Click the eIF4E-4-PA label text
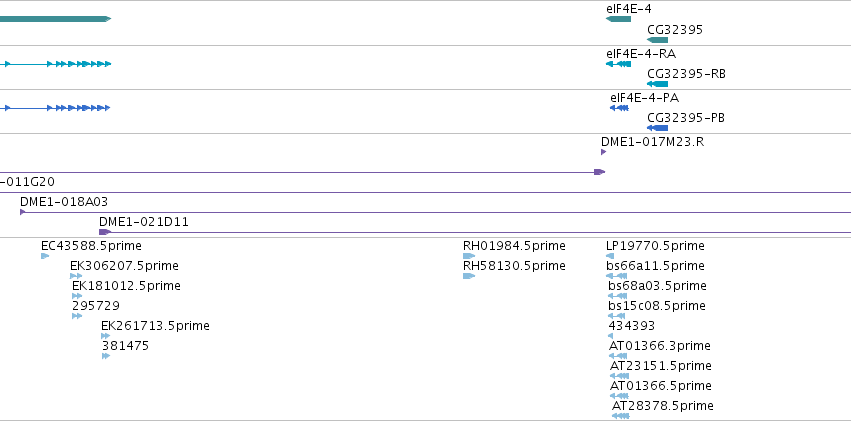Viewport: 851px width, 421px height. [x=644, y=98]
